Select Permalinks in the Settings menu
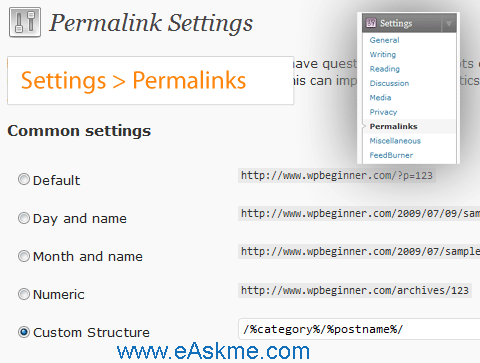The width and height of the screenshot is (480, 363). 393,126
